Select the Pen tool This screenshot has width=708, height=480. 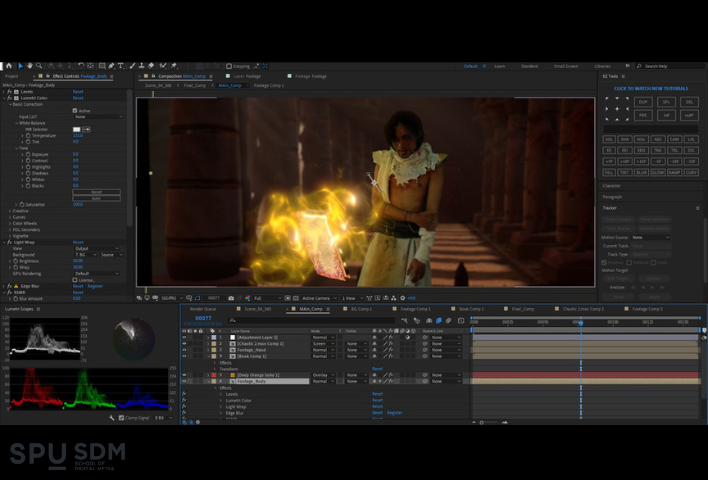click(x=111, y=66)
